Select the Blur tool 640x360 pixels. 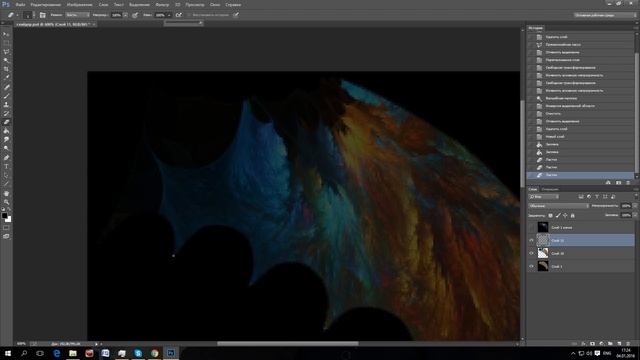point(6,140)
